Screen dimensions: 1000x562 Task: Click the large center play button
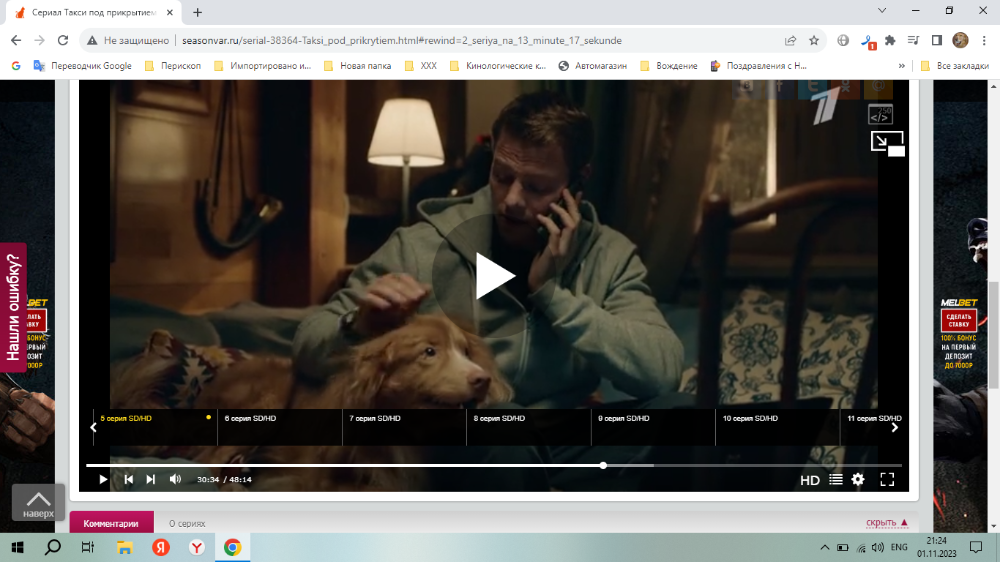pos(496,277)
